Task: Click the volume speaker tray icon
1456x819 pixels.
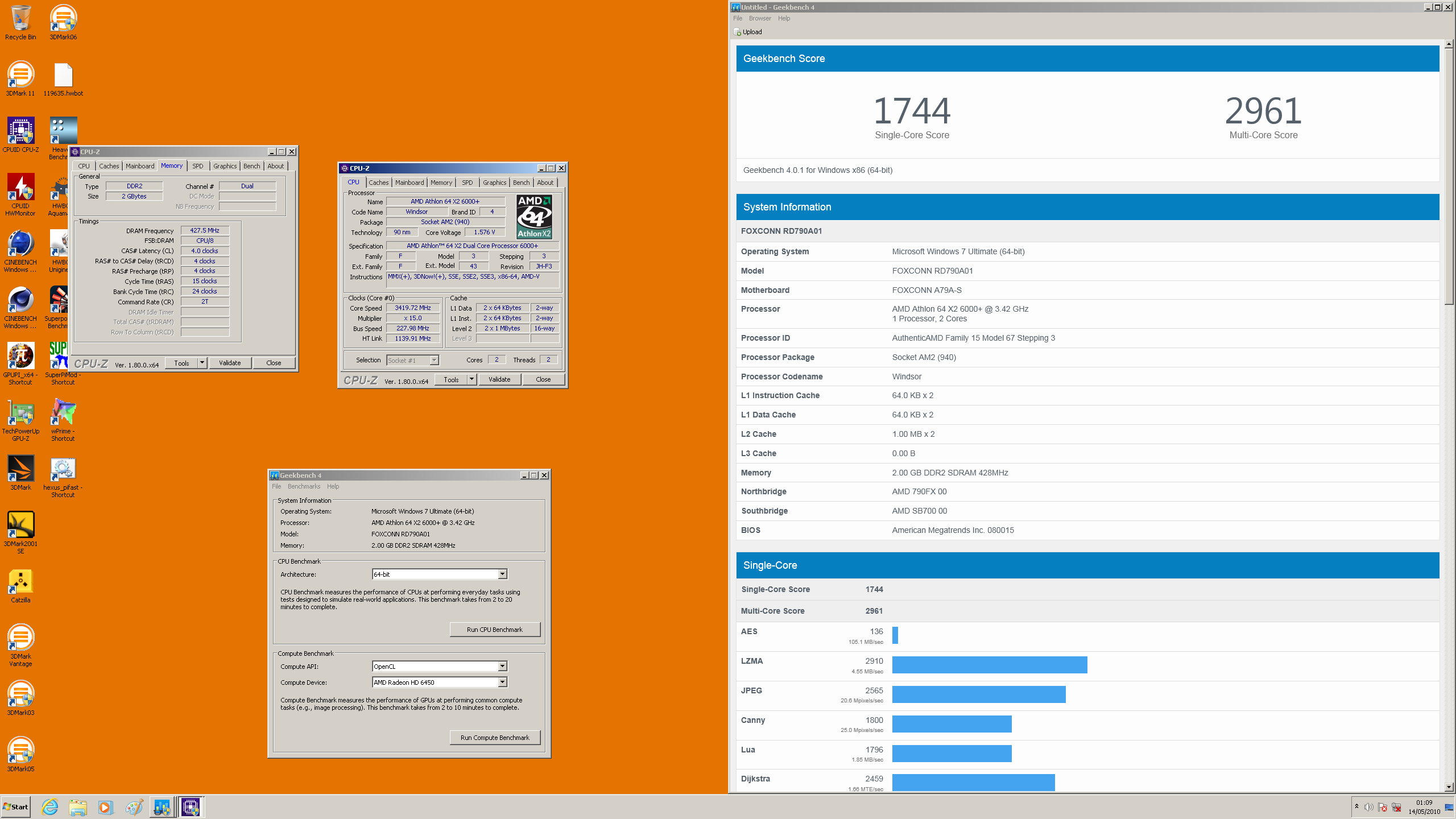Action: point(1368,807)
